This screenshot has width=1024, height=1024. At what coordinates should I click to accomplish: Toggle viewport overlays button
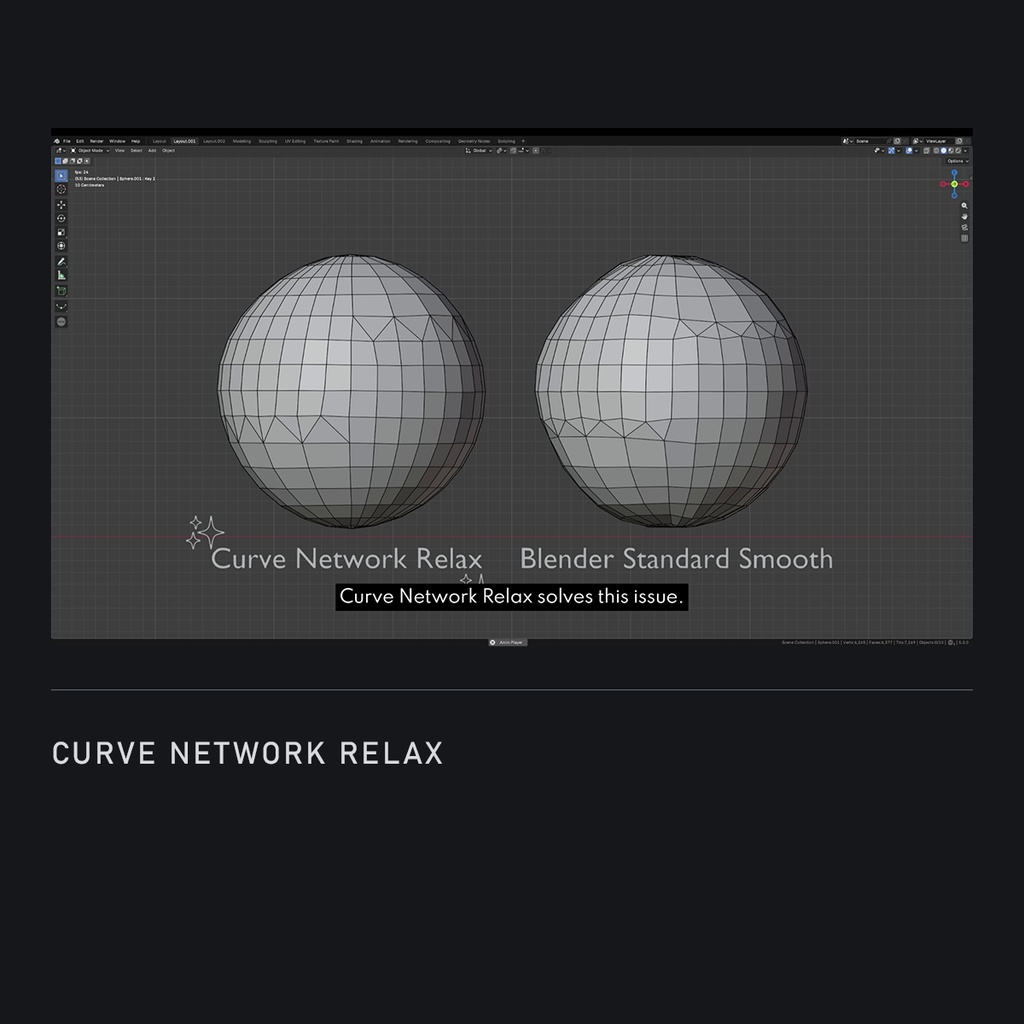tap(909, 151)
